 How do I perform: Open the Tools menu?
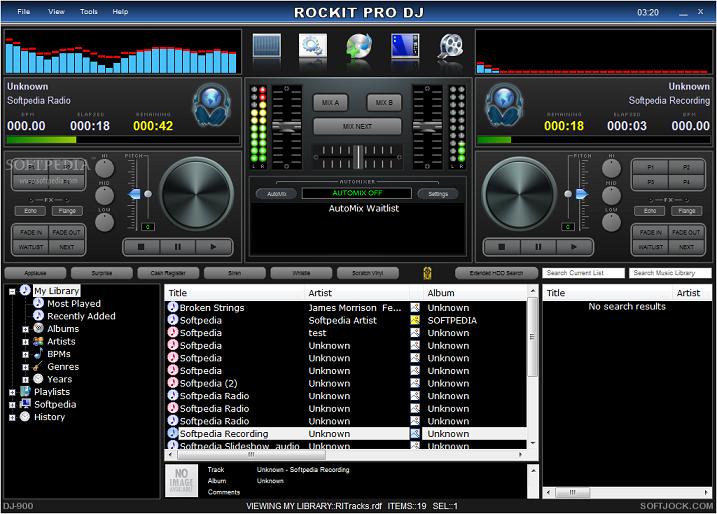(x=89, y=11)
